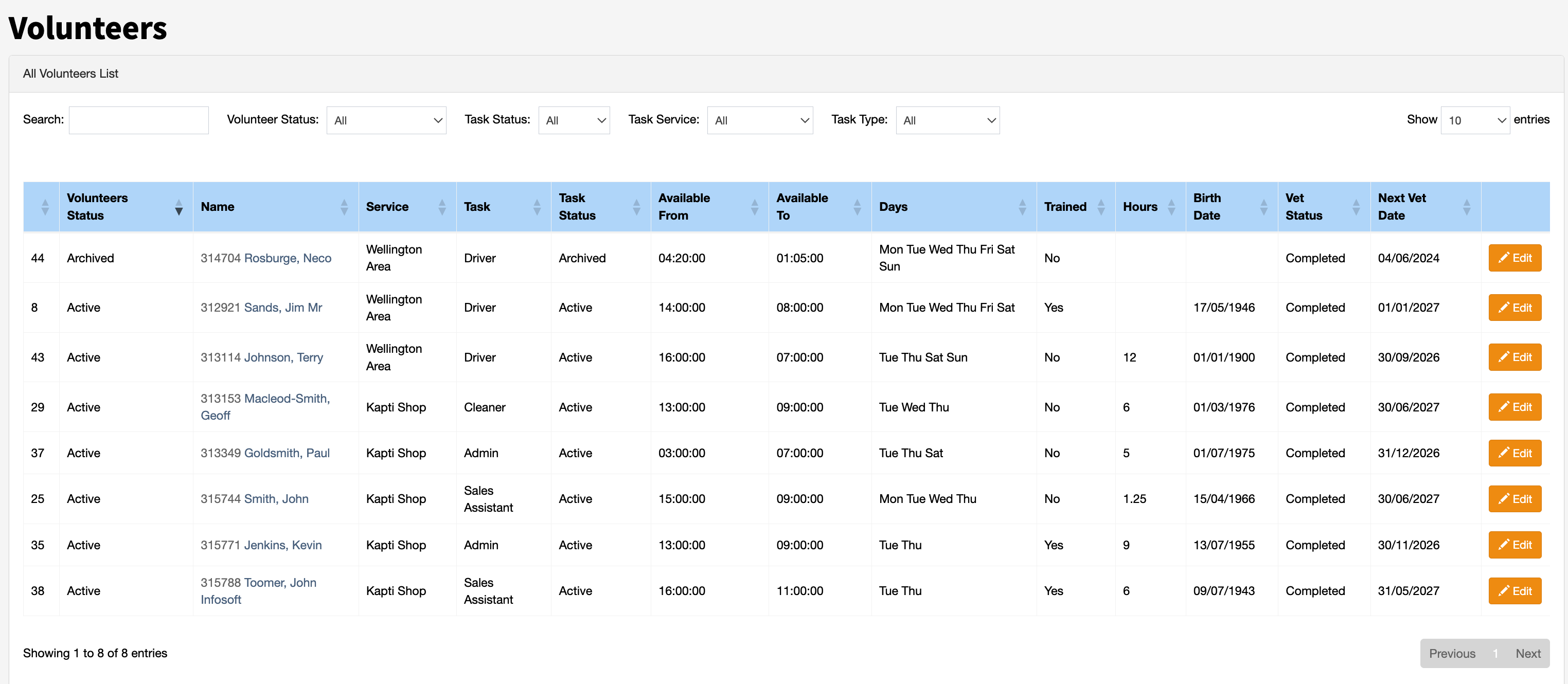Click into the Search input field
The width and height of the screenshot is (1568, 684).
coord(139,120)
